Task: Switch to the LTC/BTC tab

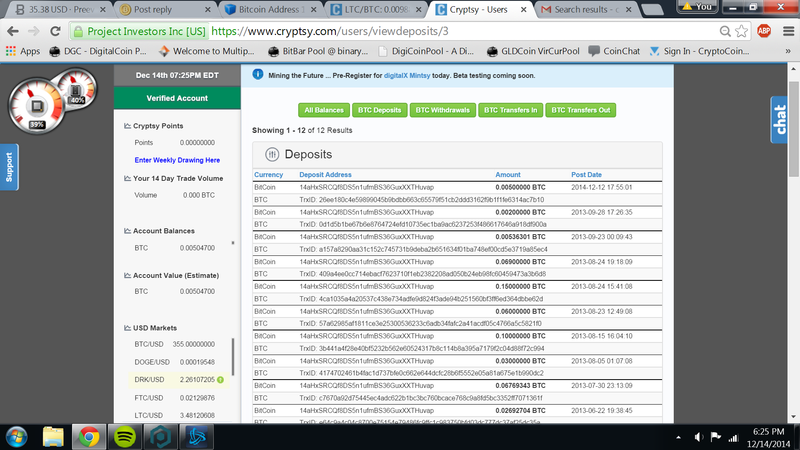Action: click(x=376, y=9)
